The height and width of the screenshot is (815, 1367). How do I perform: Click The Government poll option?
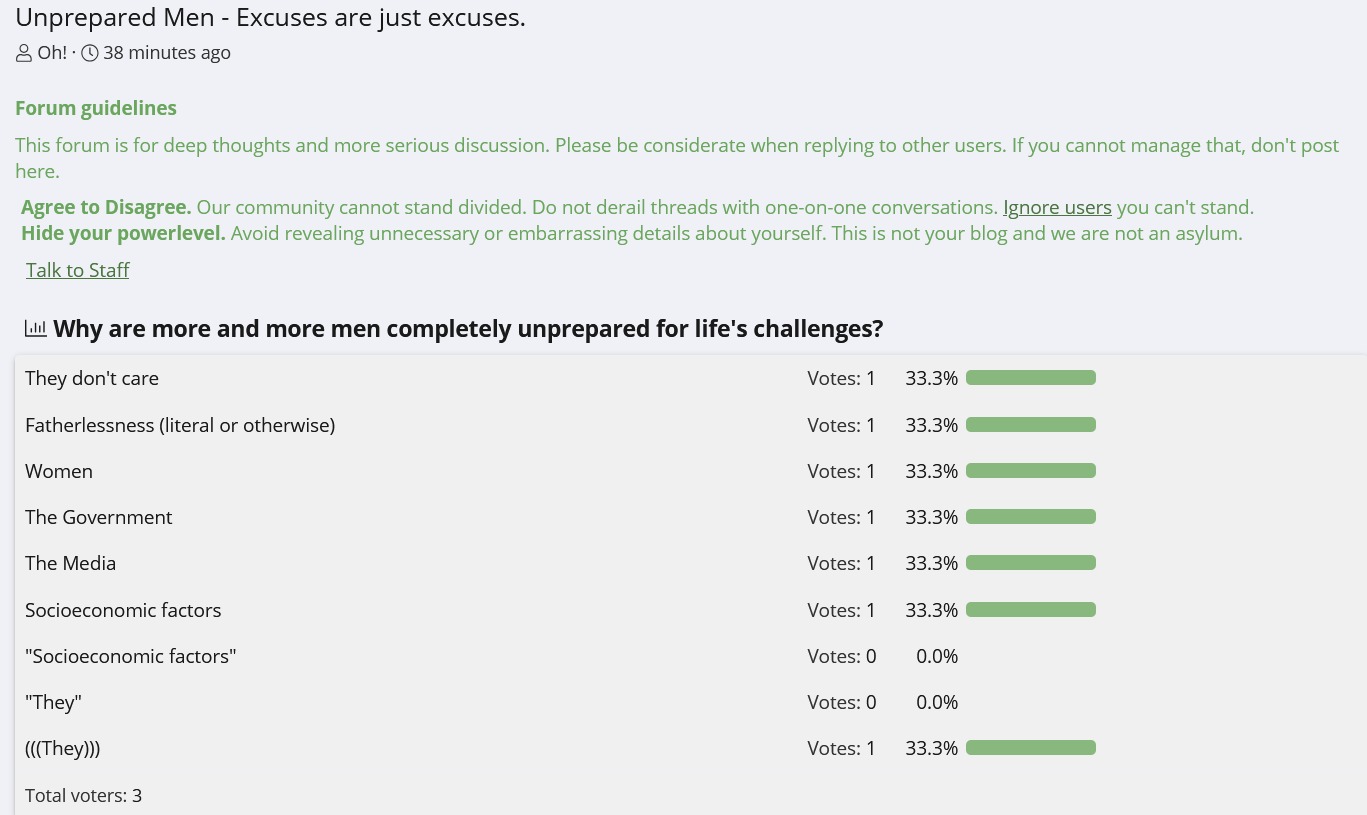coord(99,517)
